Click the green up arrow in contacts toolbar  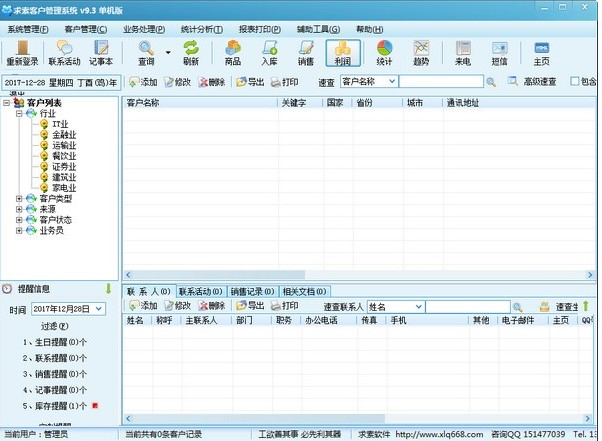pyautogui.click(x=585, y=306)
